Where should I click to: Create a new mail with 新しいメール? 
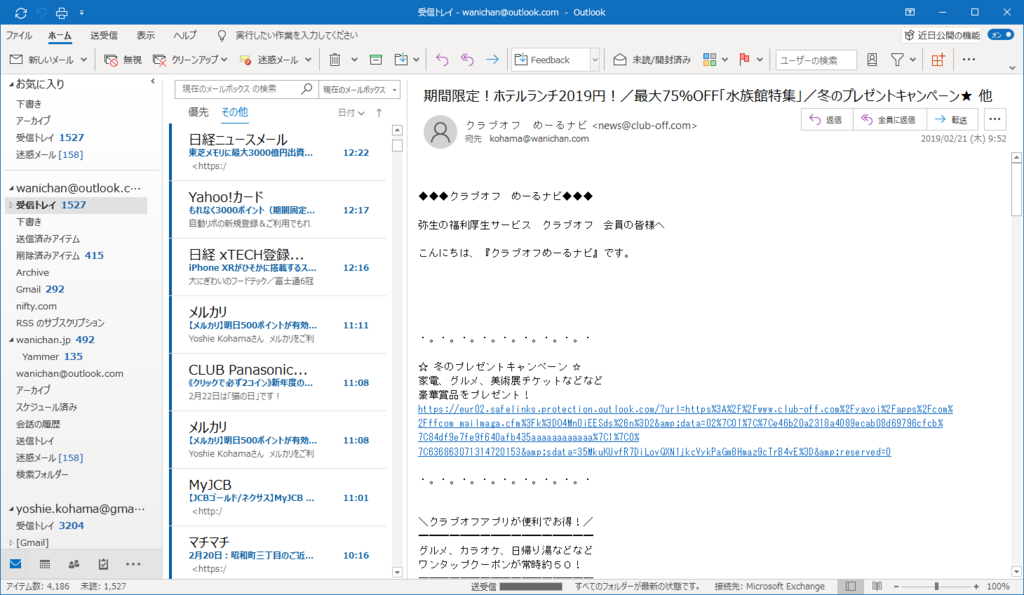coord(42,59)
